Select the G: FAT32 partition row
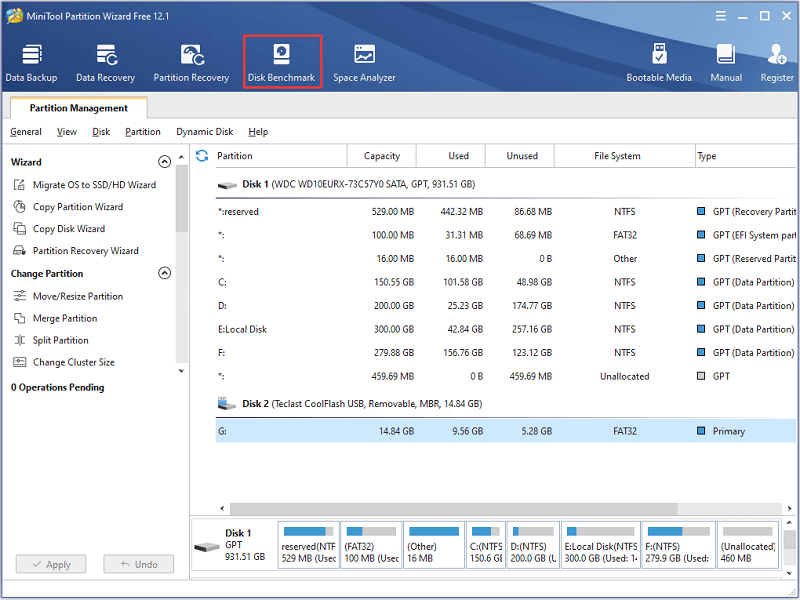 506,431
